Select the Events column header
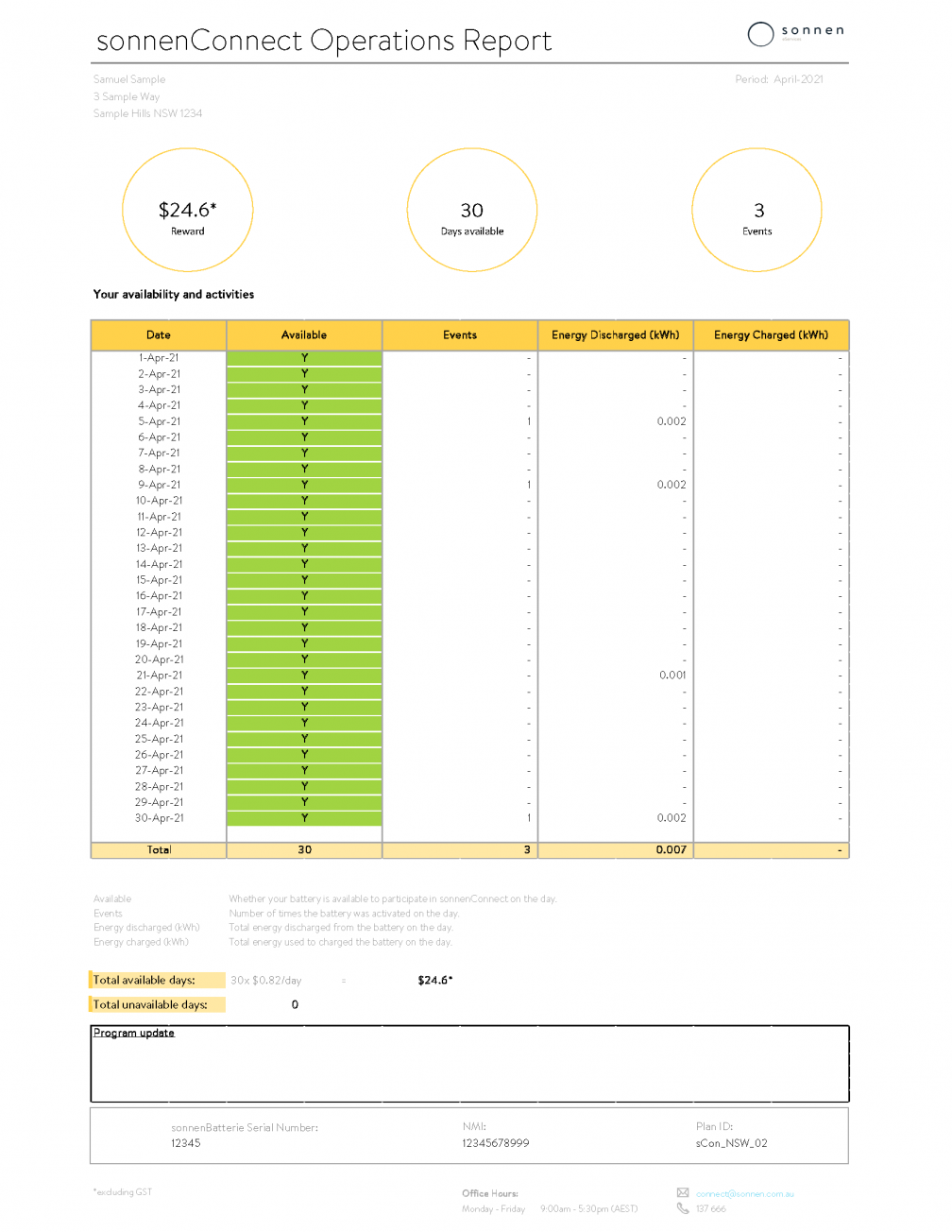Screen dimensions: 952x1232 [460, 335]
